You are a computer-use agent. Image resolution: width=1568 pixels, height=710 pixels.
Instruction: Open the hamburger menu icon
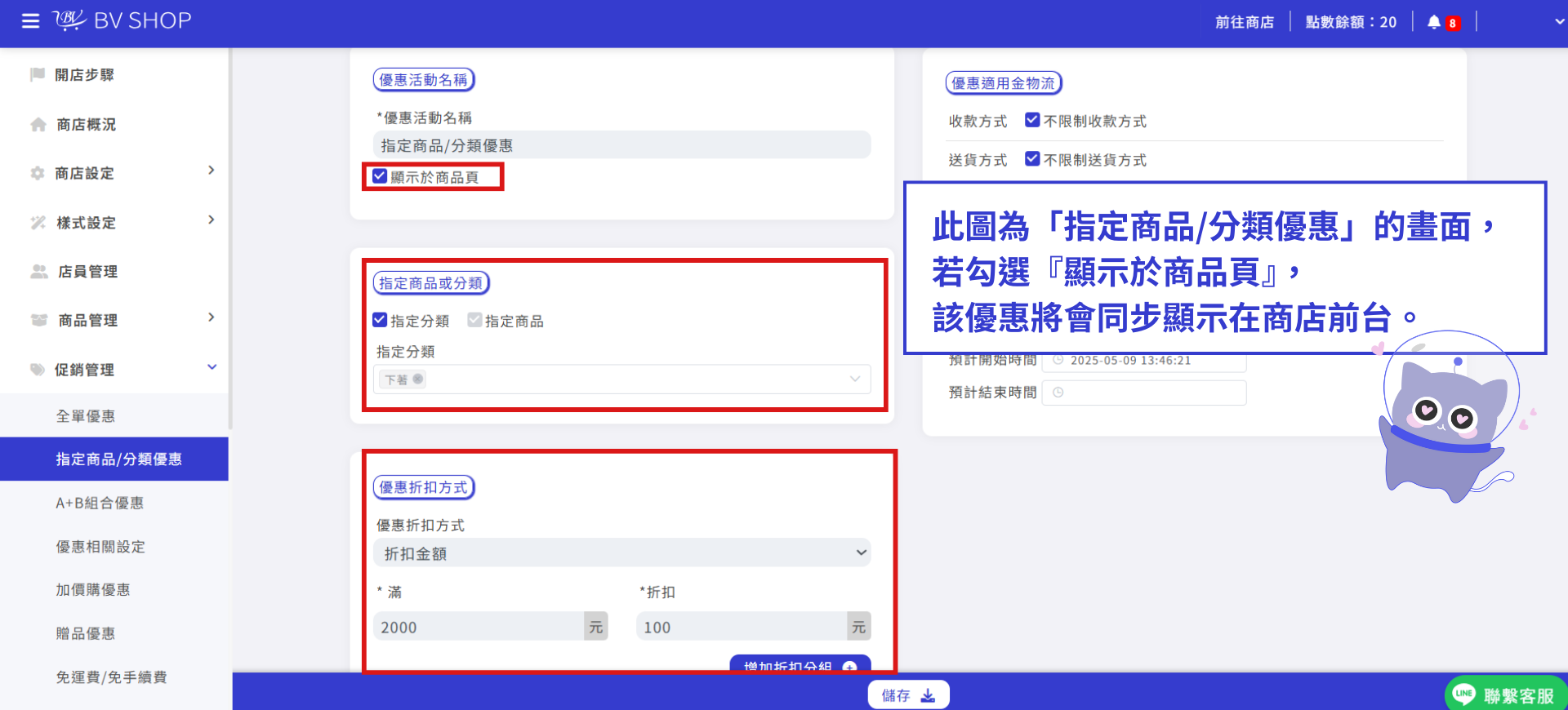30,21
